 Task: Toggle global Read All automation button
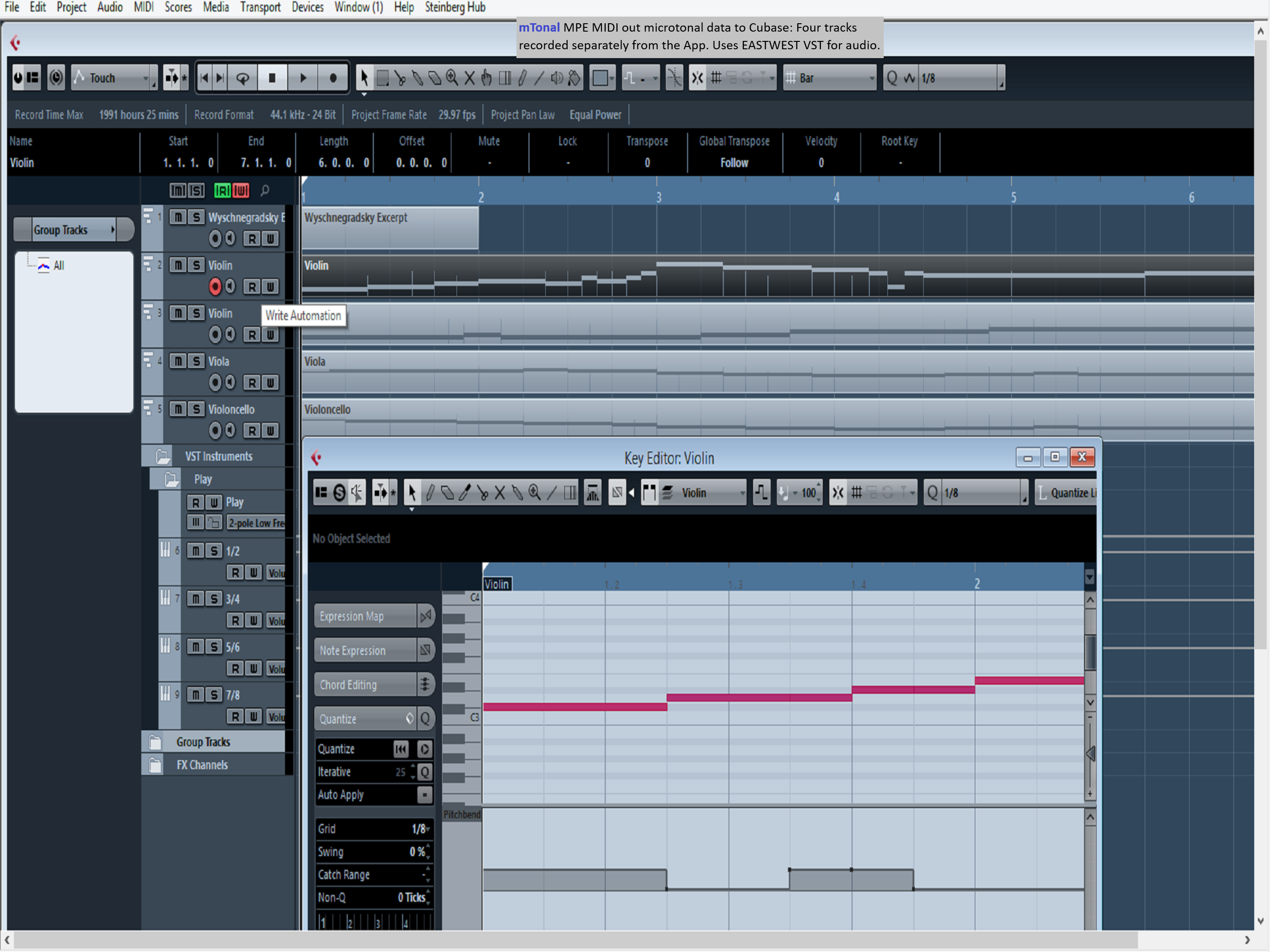point(222,191)
